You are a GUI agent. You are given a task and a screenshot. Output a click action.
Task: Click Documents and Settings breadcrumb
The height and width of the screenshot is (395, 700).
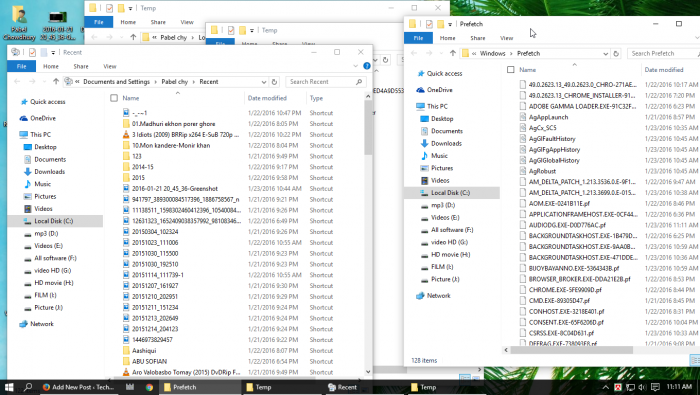(x=117, y=82)
